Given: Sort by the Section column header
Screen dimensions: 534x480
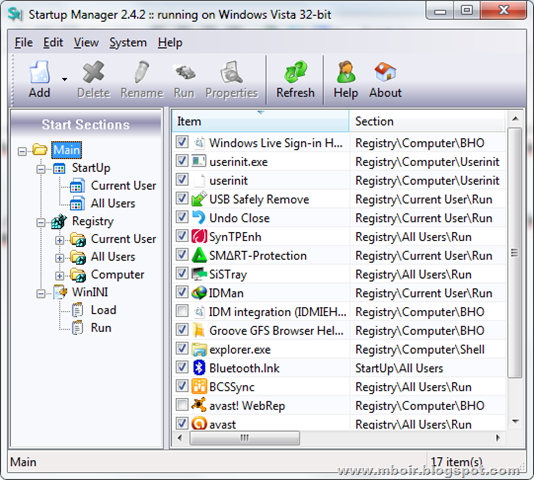Looking at the screenshot, I should coord(426,121).
